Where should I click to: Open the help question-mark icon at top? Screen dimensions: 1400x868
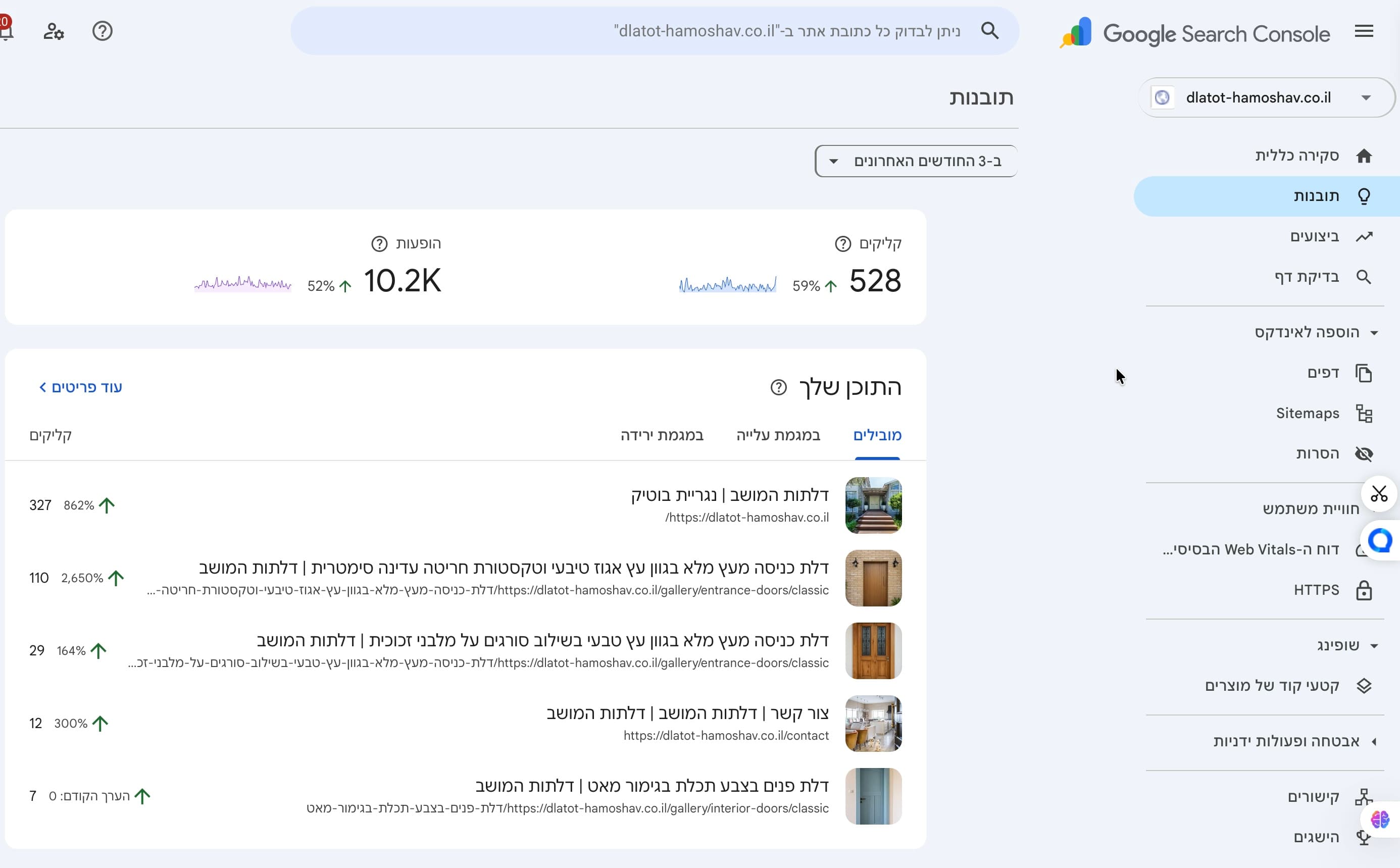[x=102, y=31]
